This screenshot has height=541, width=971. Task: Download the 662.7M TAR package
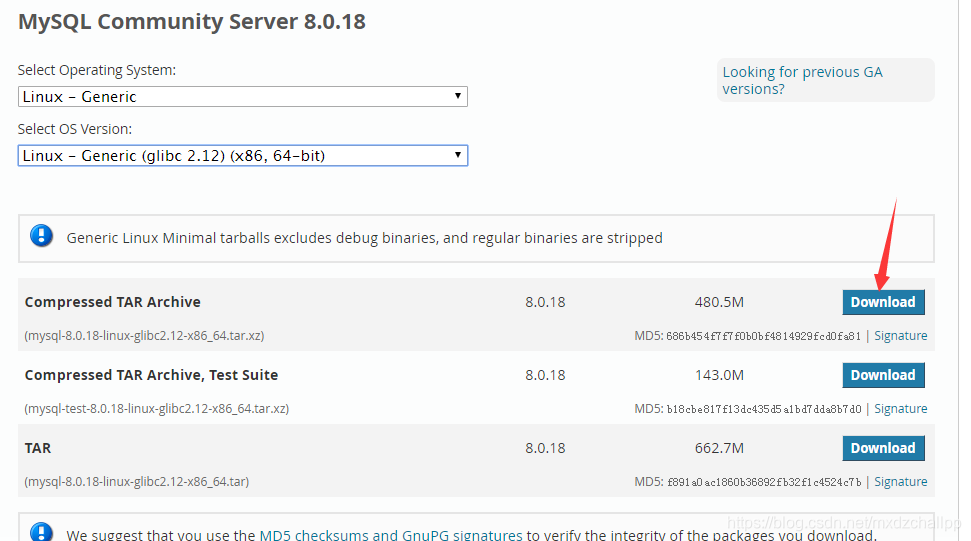coord(883,448)
